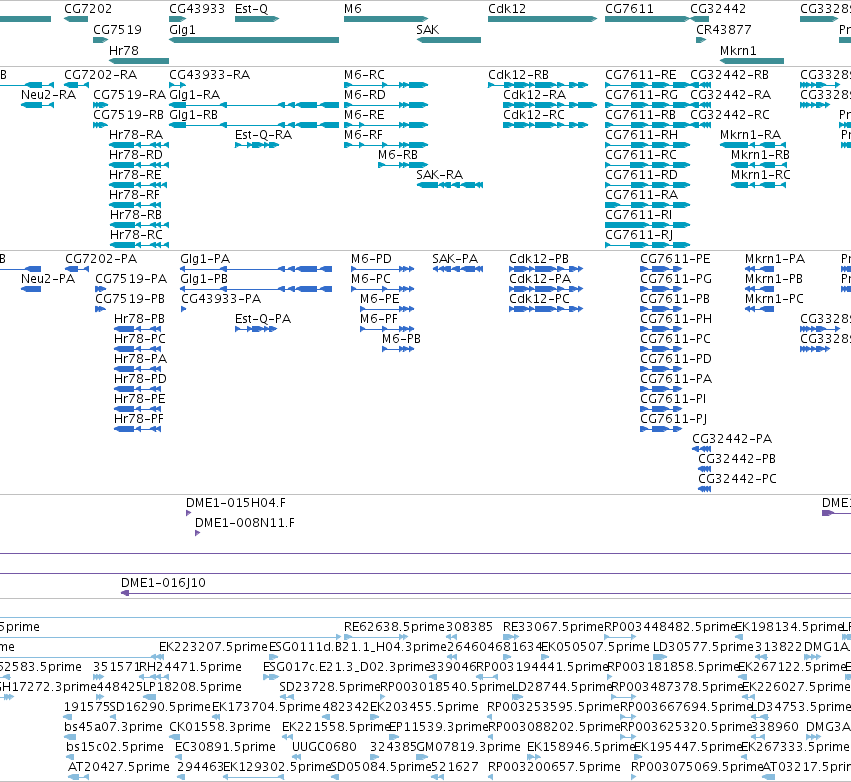
Task: Open BAC clone DME1-016J10 label
Action: coord(163,583)
